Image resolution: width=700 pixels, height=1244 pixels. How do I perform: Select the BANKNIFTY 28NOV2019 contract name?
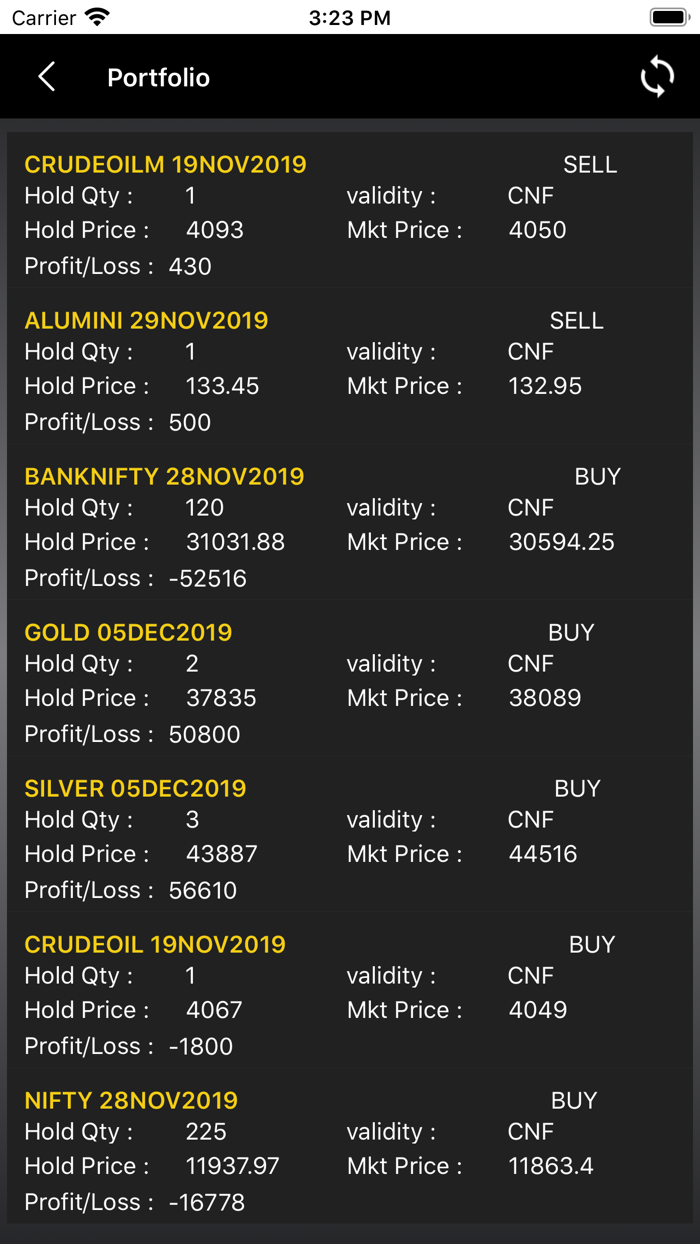click(164, 477)
